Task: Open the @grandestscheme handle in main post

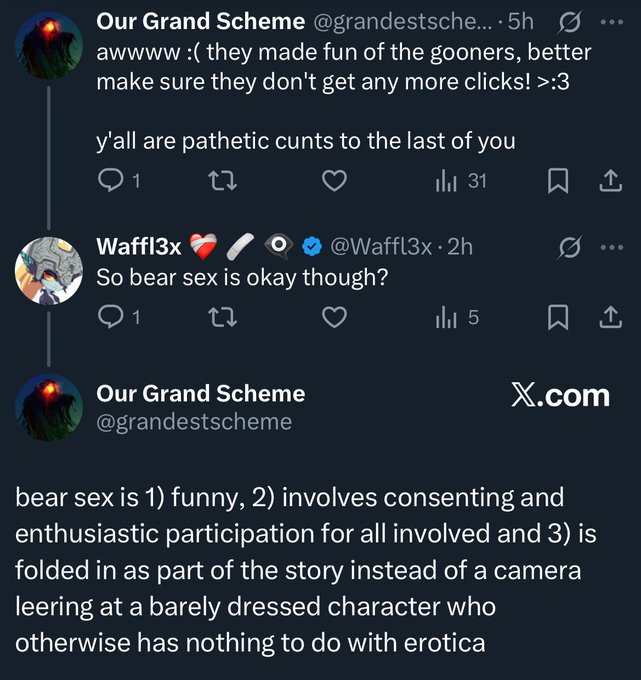Action: (194, 422)
